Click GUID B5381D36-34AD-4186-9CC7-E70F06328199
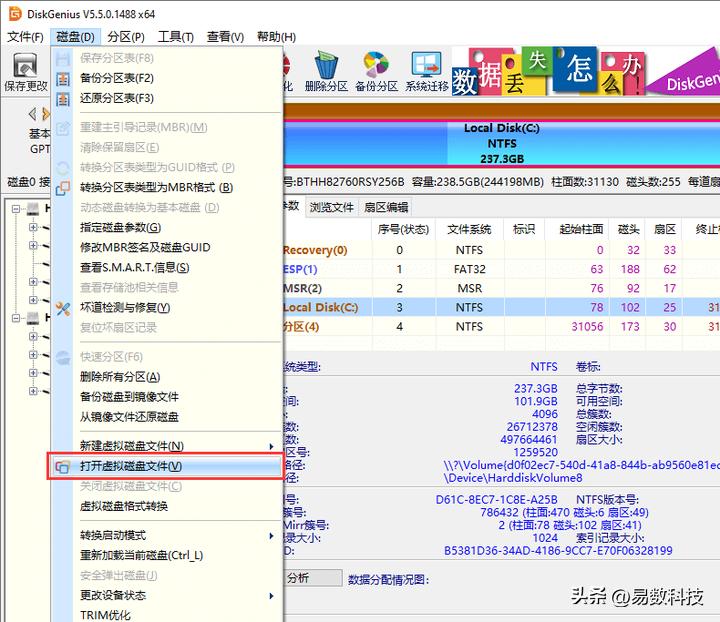Screen dimensions: 720x622 pyautogui.click(x=558, y=551)
